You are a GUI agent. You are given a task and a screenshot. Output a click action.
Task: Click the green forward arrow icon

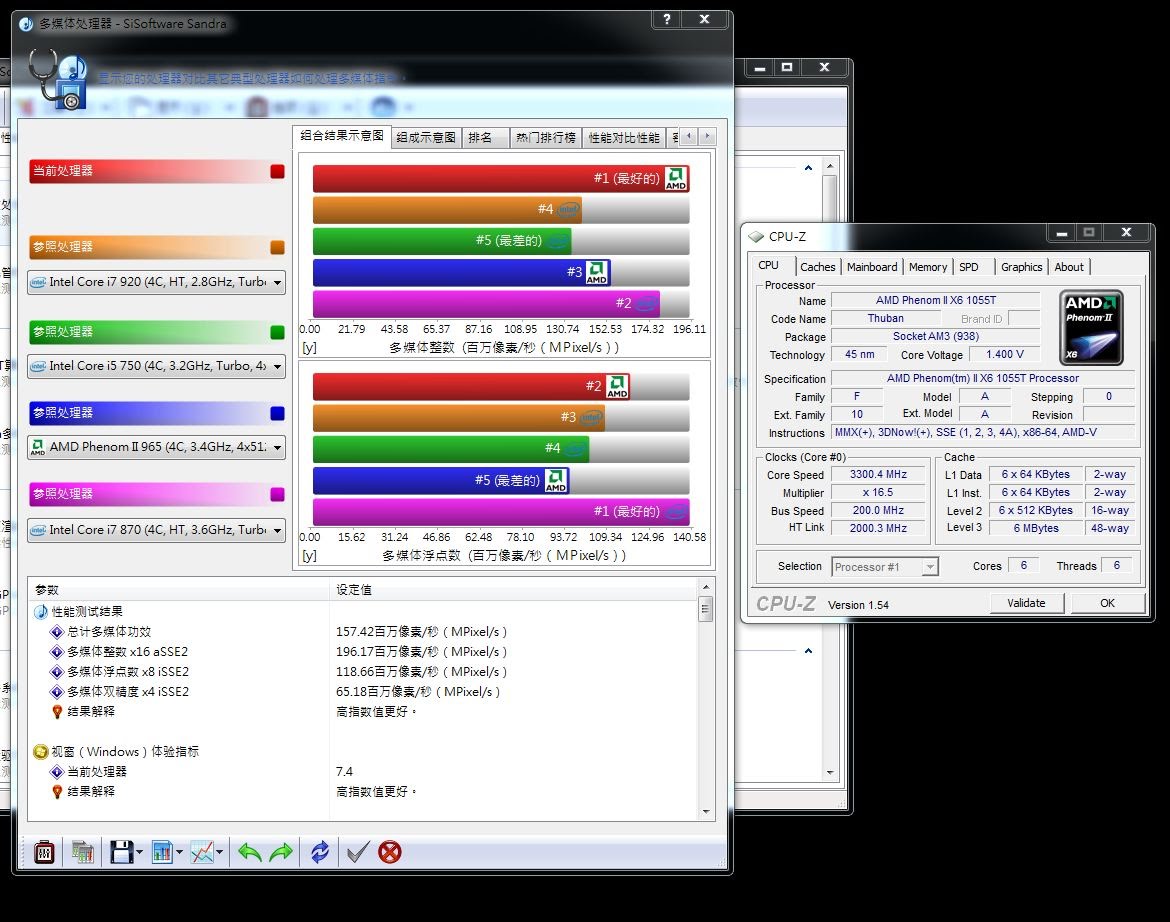(281, 852)
